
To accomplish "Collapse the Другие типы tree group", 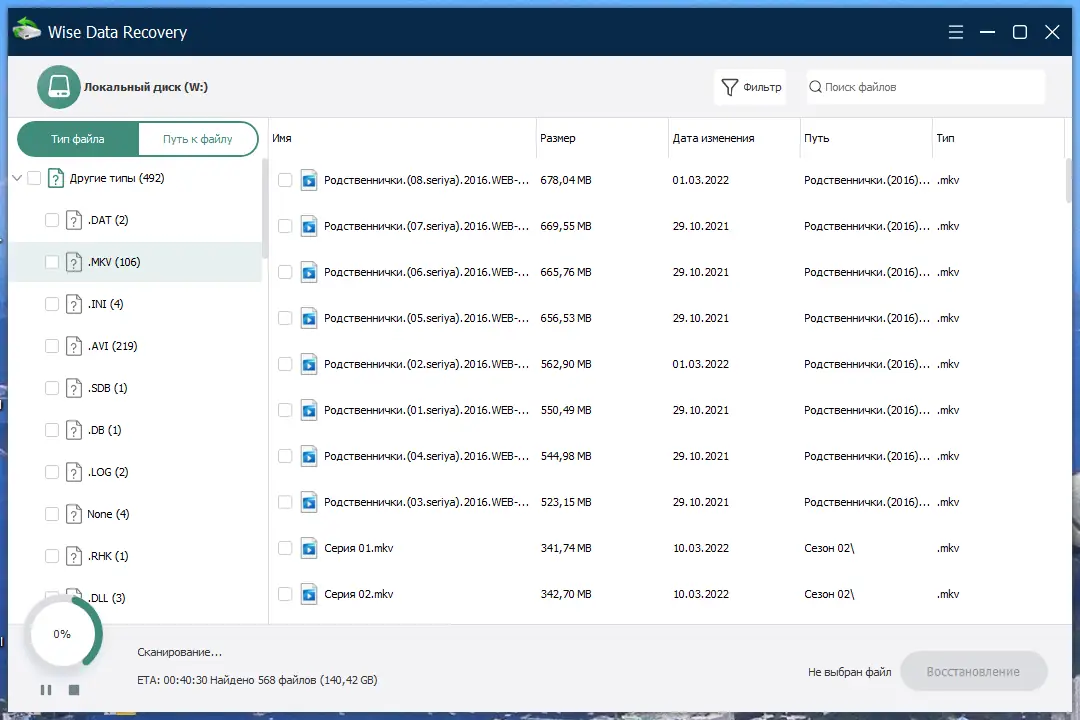I will [x=17, y=178].
